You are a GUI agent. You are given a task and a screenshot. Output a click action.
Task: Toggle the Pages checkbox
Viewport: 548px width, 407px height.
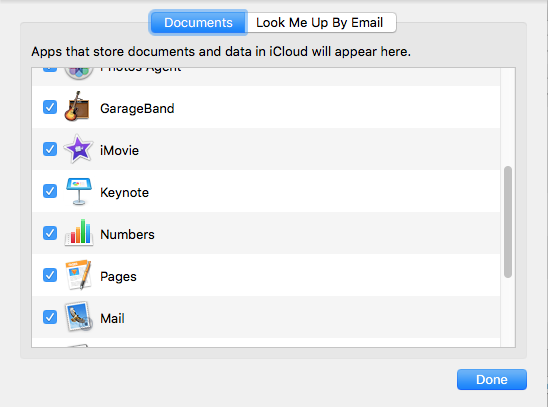tap(50, 275)
